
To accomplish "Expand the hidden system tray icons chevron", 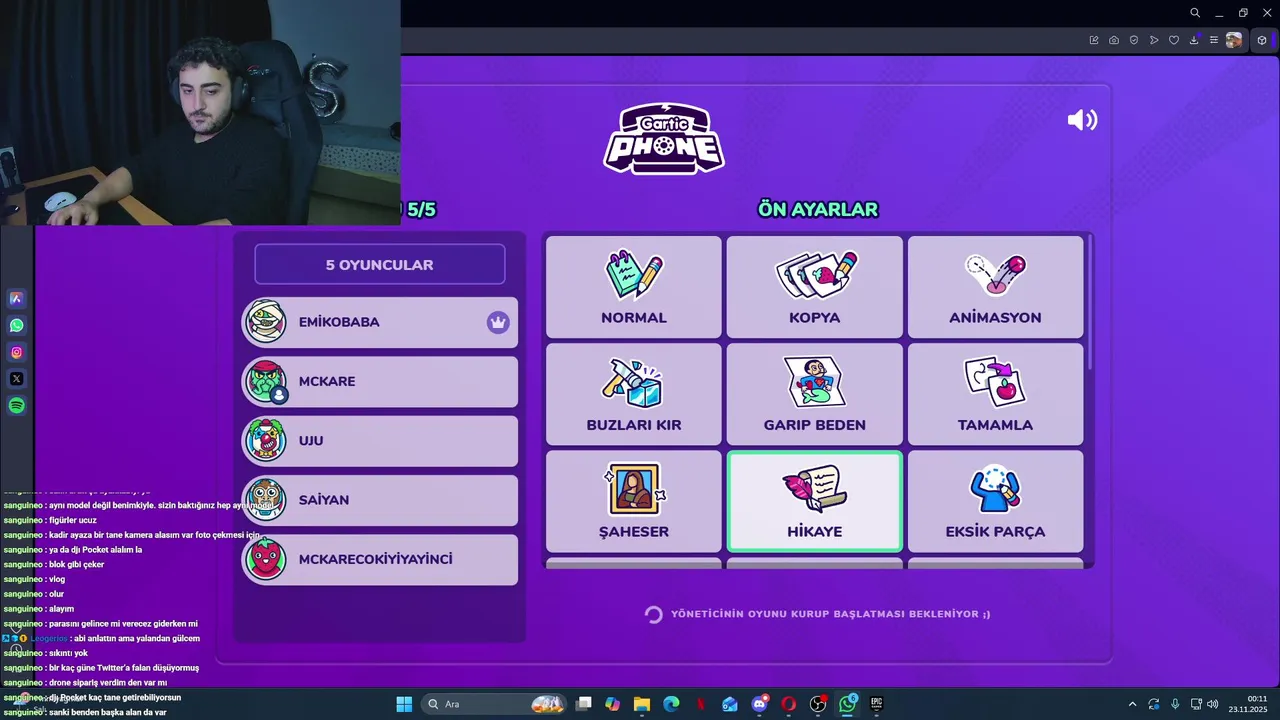I will 1132,704.
